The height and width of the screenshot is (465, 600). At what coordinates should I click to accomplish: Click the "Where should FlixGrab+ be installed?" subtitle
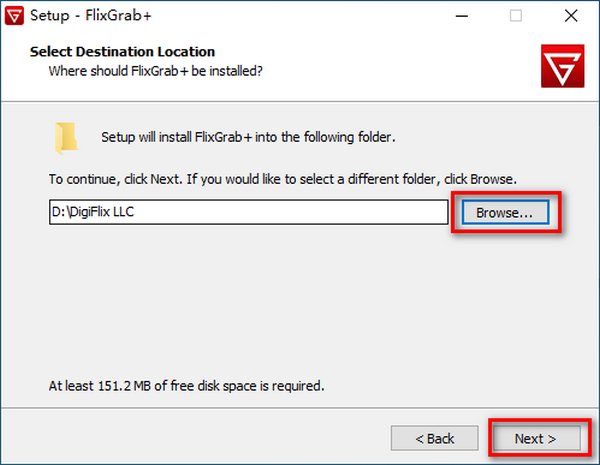pyautogui.click(x=156, y=71)
